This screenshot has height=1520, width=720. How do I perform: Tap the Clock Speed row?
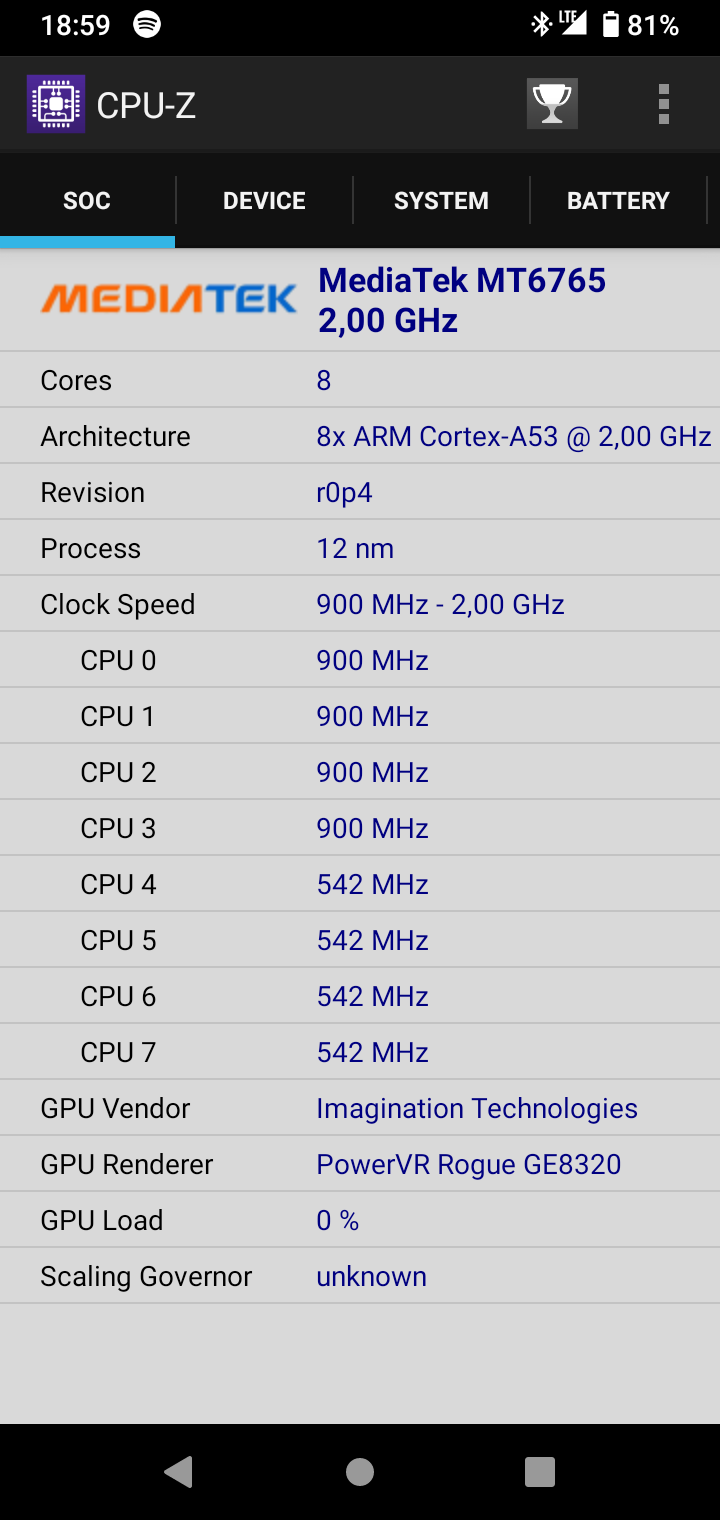pos(360,604)
